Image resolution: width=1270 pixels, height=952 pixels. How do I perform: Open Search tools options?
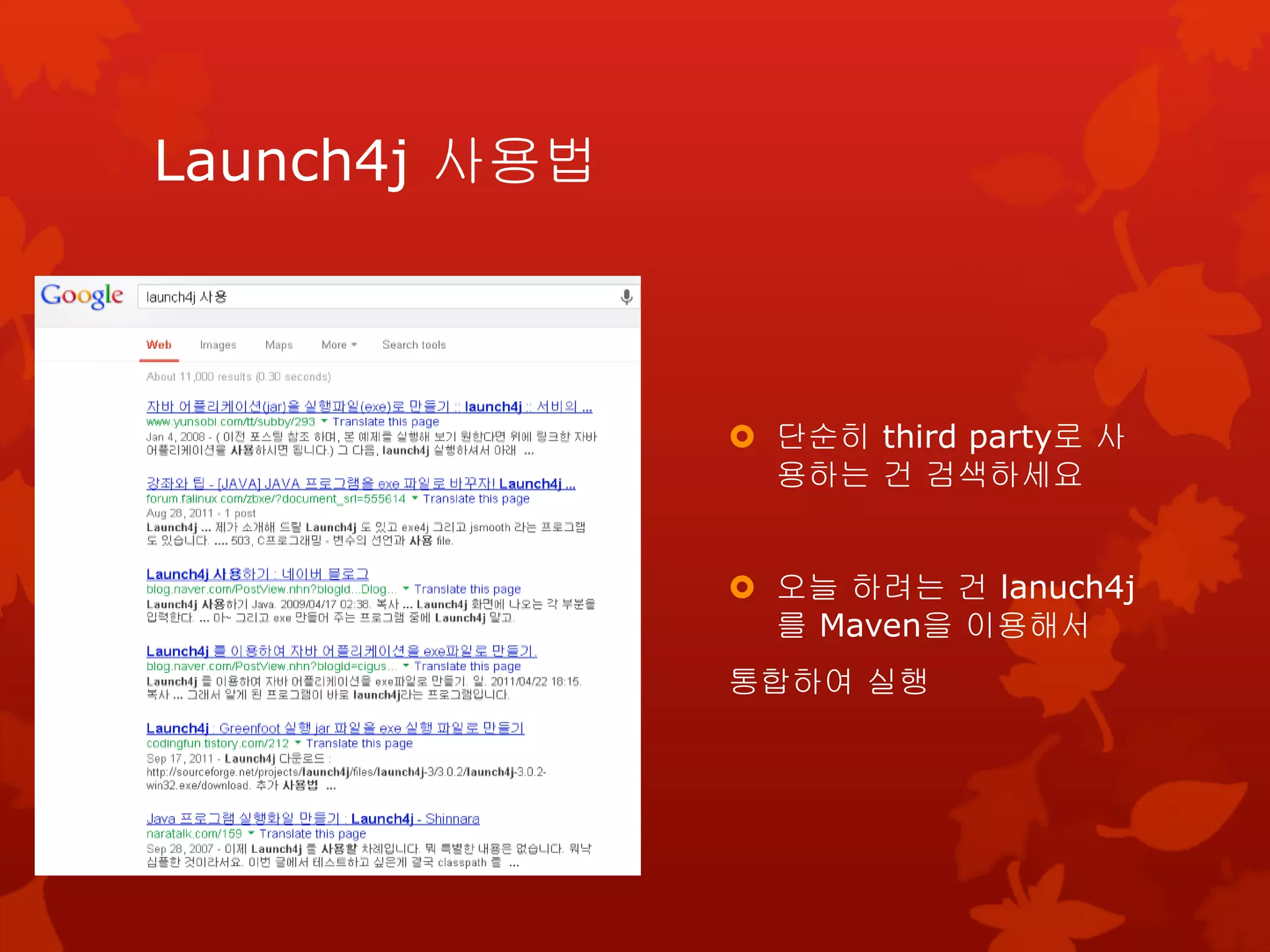[414, 345]
